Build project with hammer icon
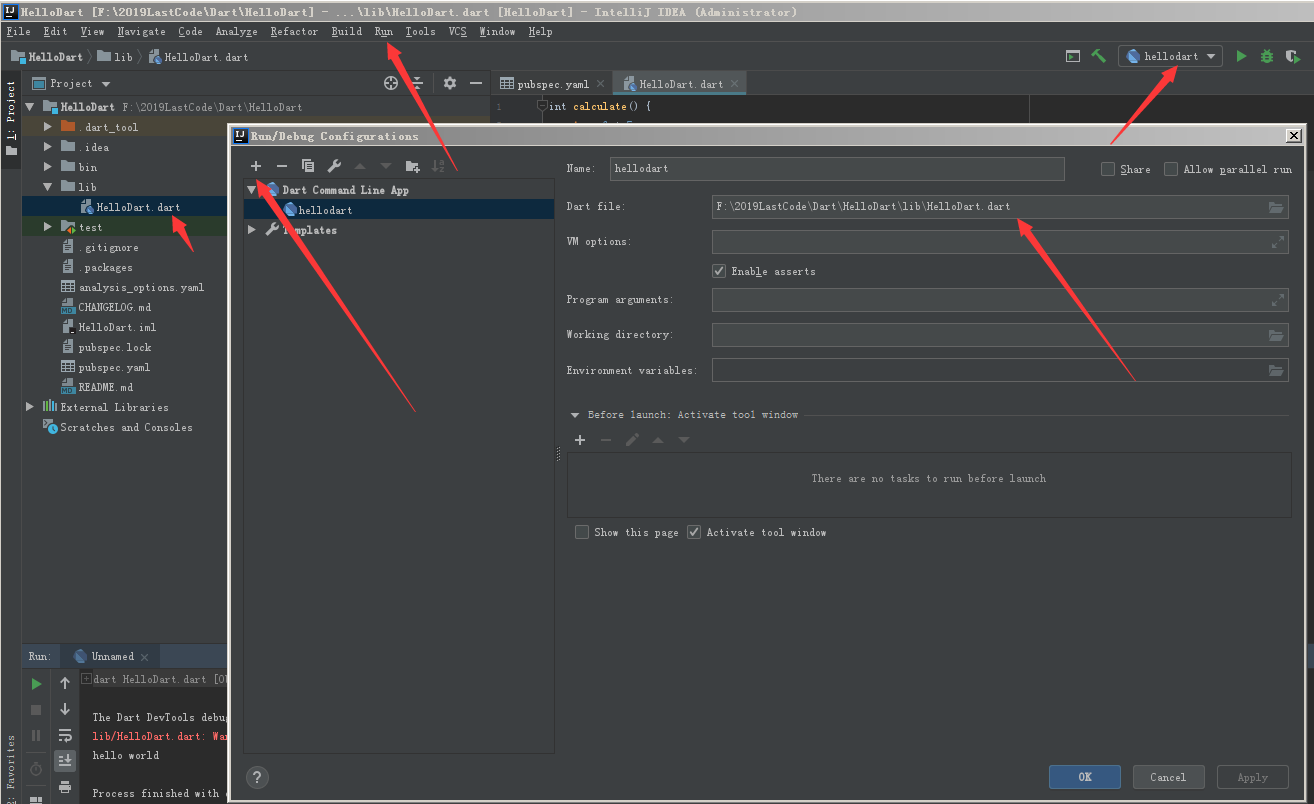Image resolution: width=1314 pixels, height=804 pixels. click(x=1098, y=57)
